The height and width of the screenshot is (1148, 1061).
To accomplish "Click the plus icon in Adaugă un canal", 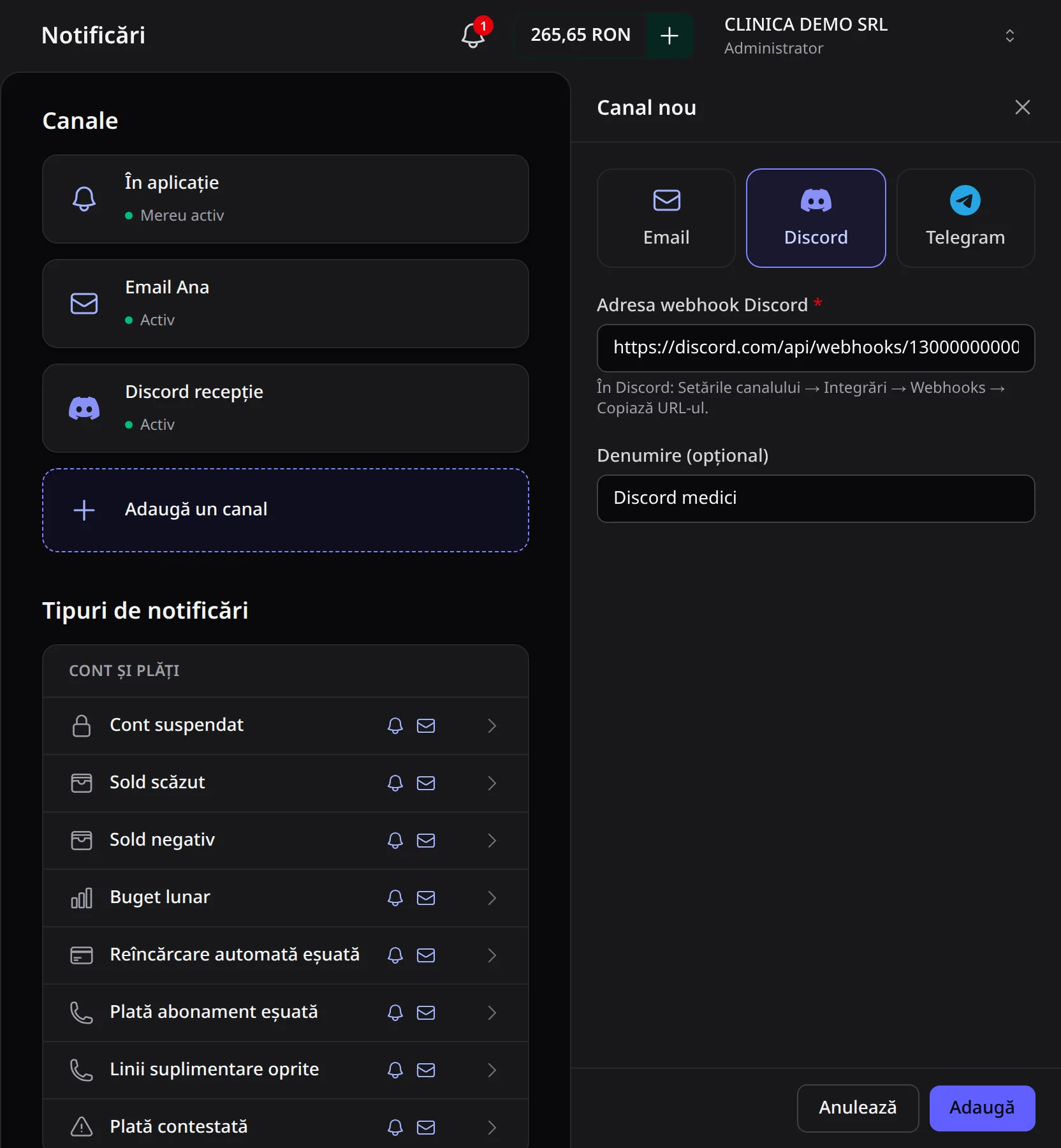I will (x=84, y=510).
